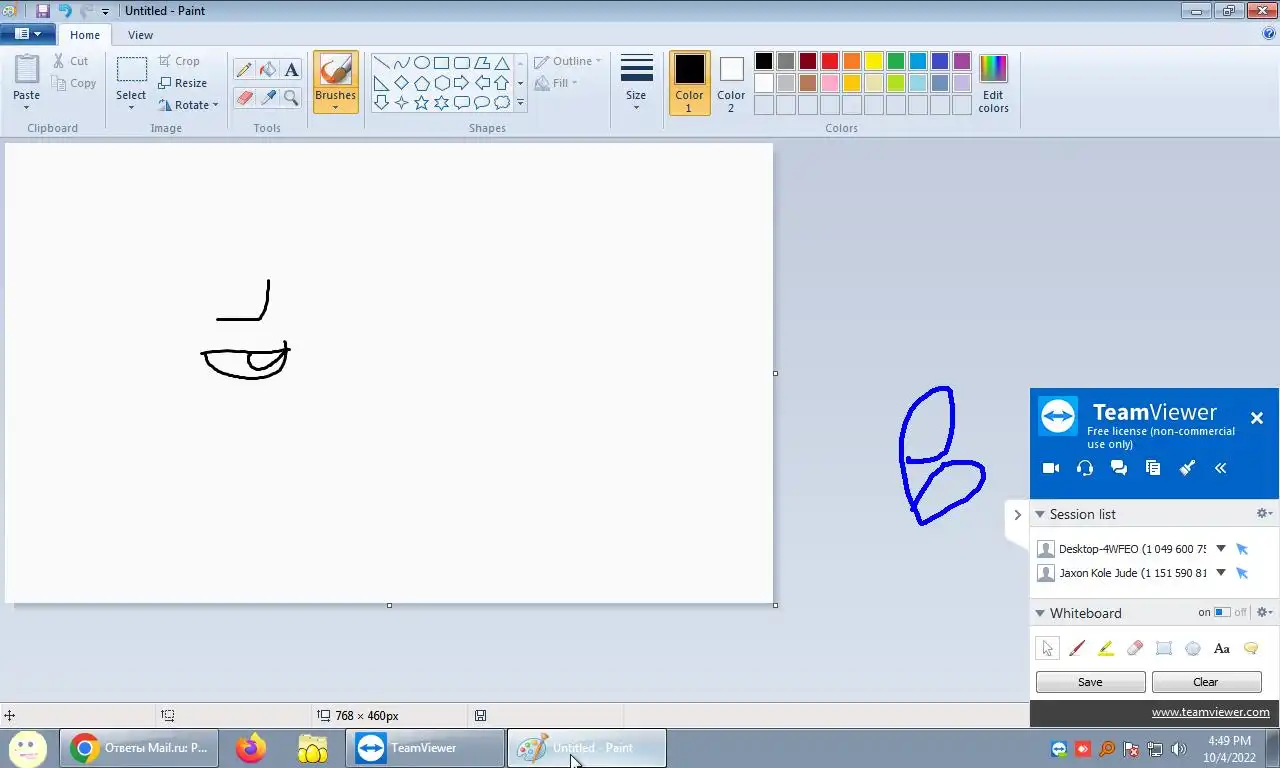Collapse the Whiteboard section
Screen dimensions: 1280x768
tap(1040, 613)
